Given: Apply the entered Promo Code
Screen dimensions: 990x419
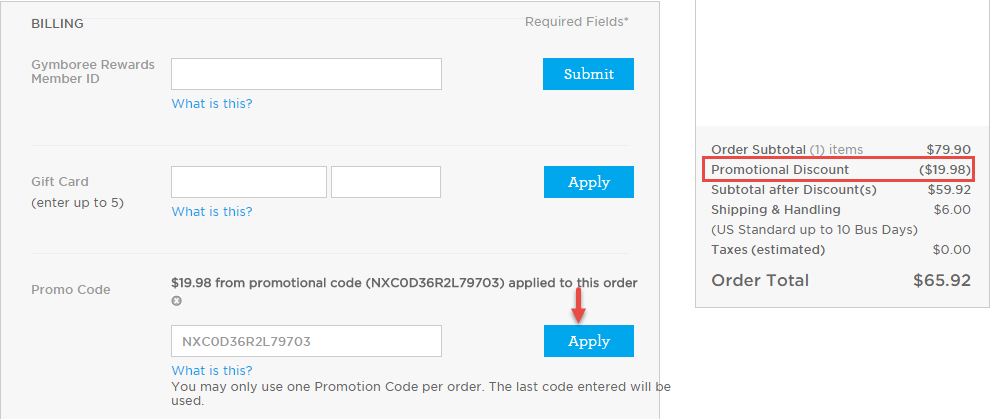Looking at the screenshot, I should (589, 341).
